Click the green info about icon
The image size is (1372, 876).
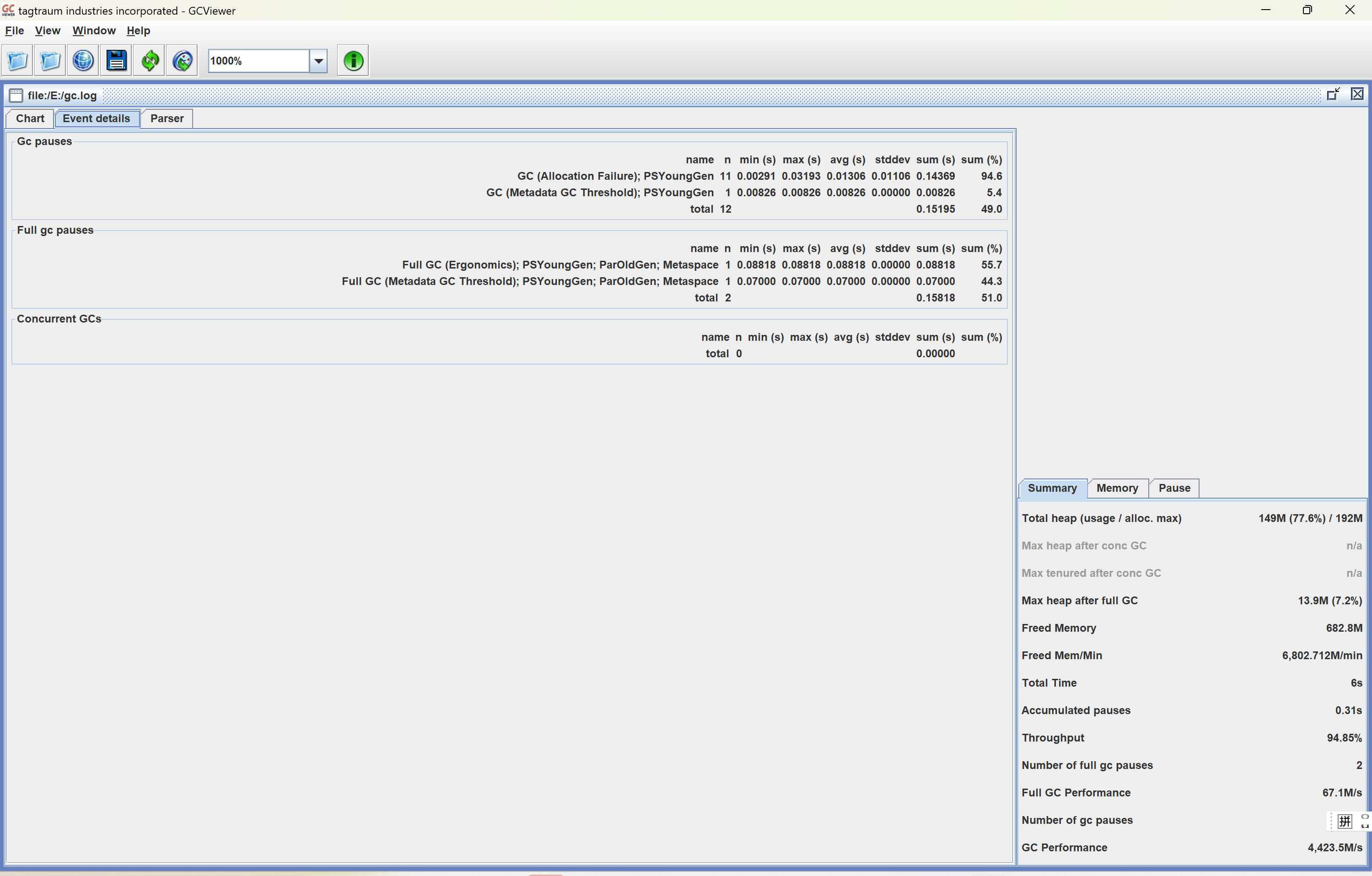[353, 60]
